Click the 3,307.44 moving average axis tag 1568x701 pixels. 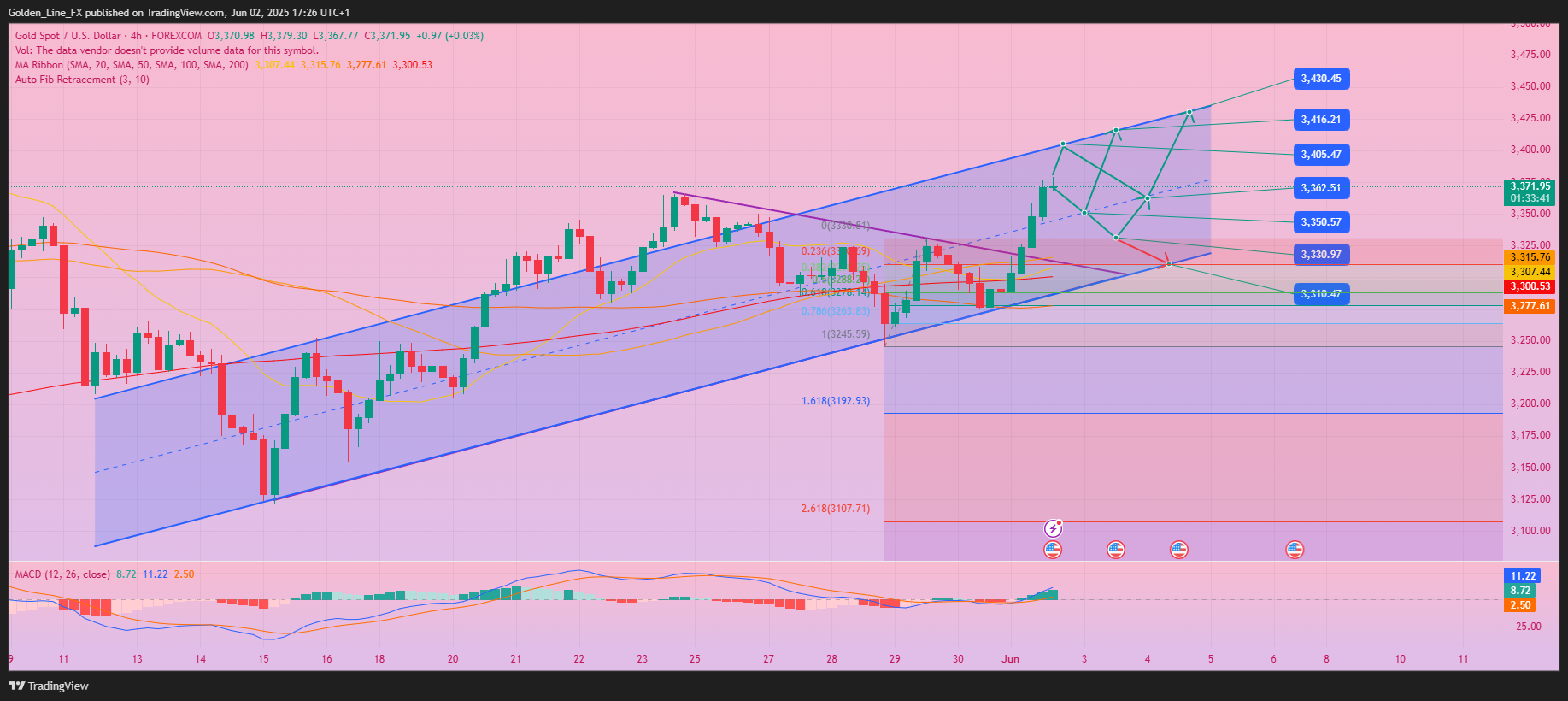point(1530,272)
